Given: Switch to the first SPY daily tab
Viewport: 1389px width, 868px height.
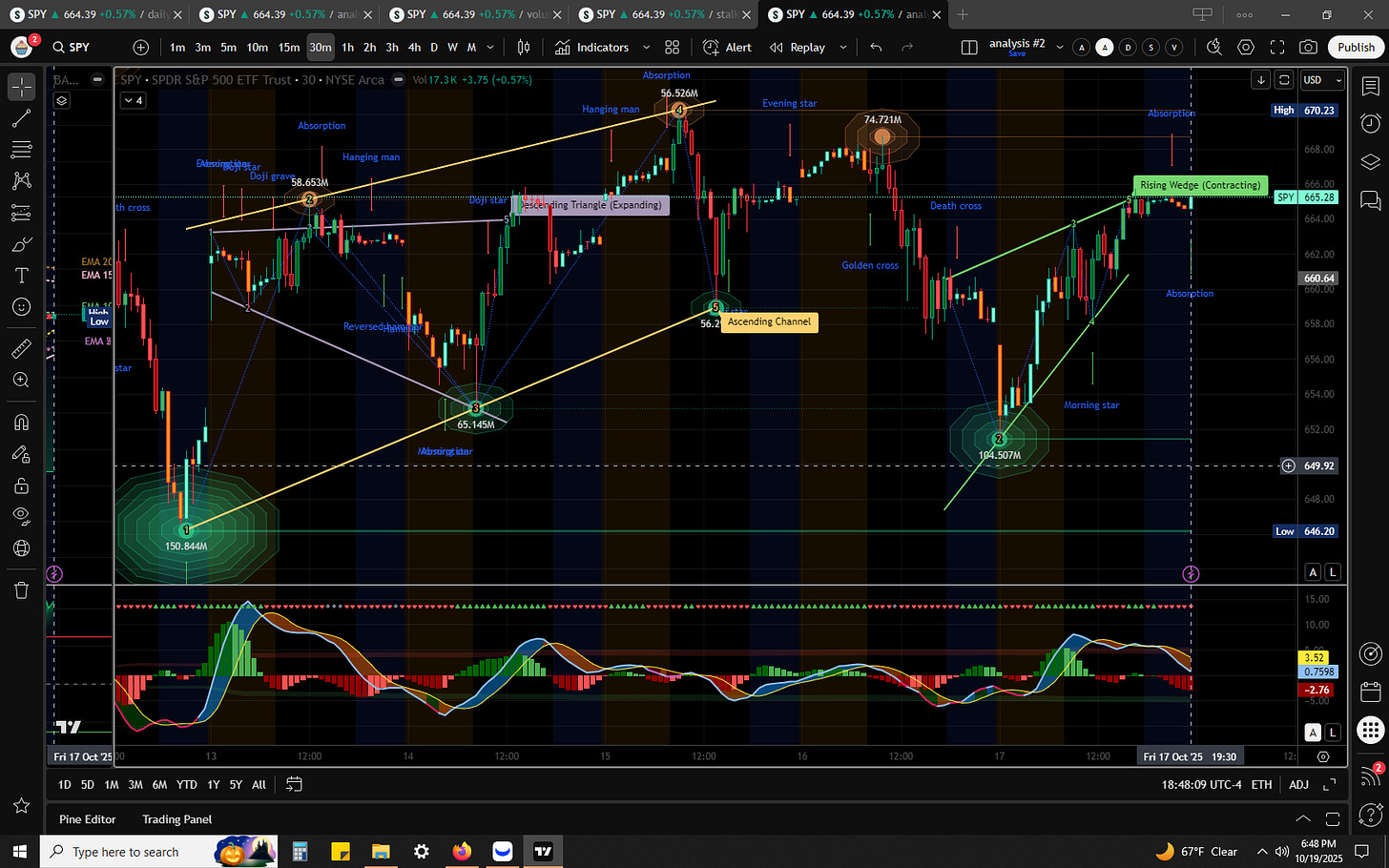Looking at the screenshot, I should tap(95, 14).
